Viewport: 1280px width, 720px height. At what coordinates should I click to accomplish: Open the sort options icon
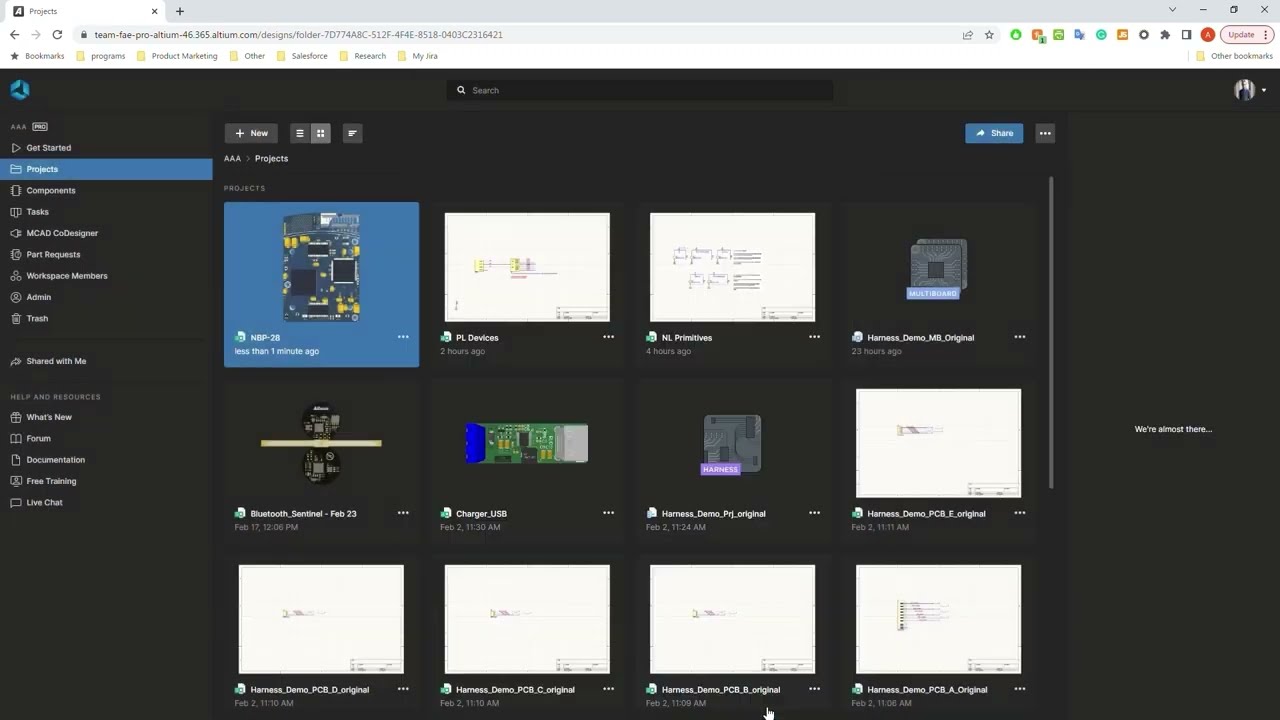[x=352, y=133]
